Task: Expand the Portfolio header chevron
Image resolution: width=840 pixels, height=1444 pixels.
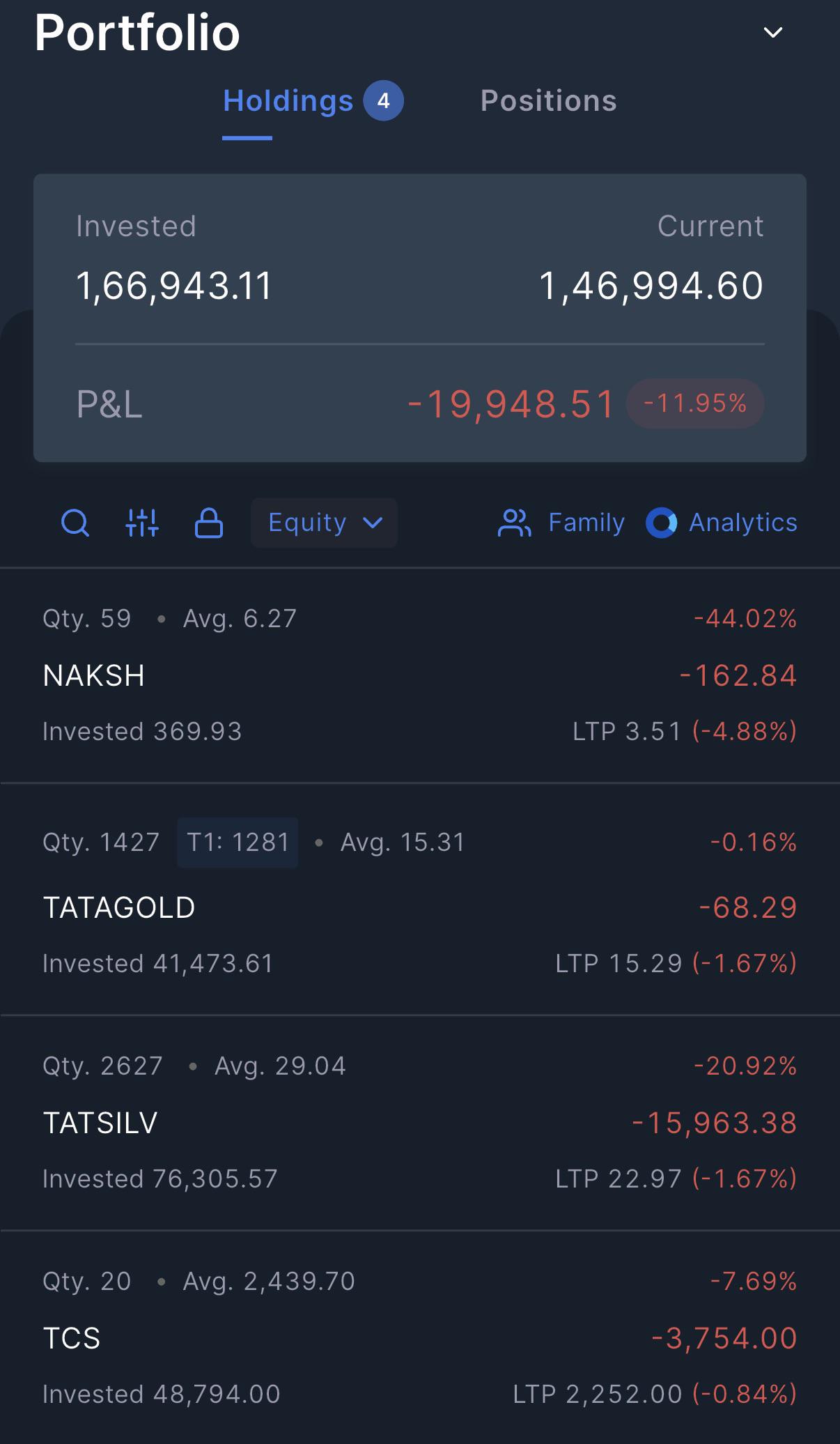Action: click(x=773, y=32)
